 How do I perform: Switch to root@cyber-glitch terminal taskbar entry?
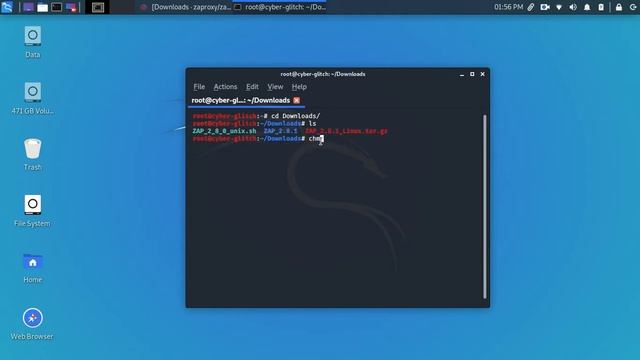(x=280, y=7)
